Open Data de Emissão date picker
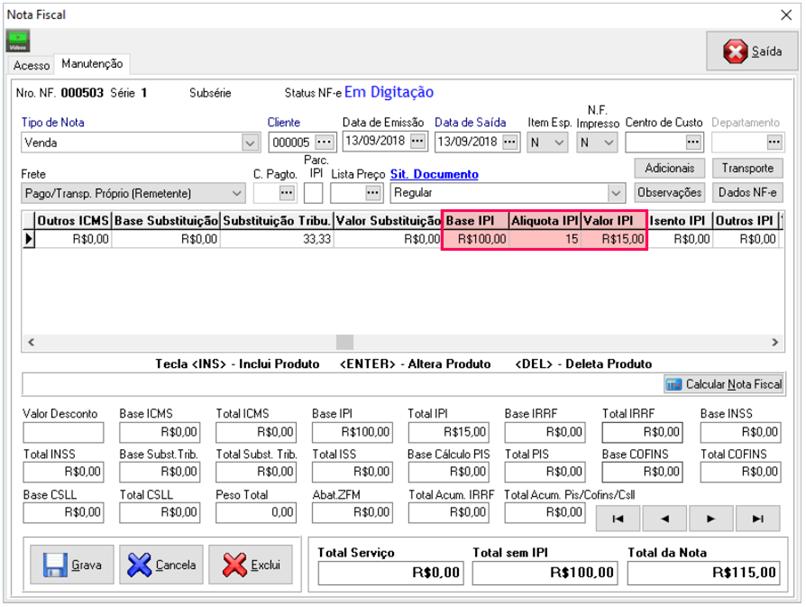 pos(418,142)
